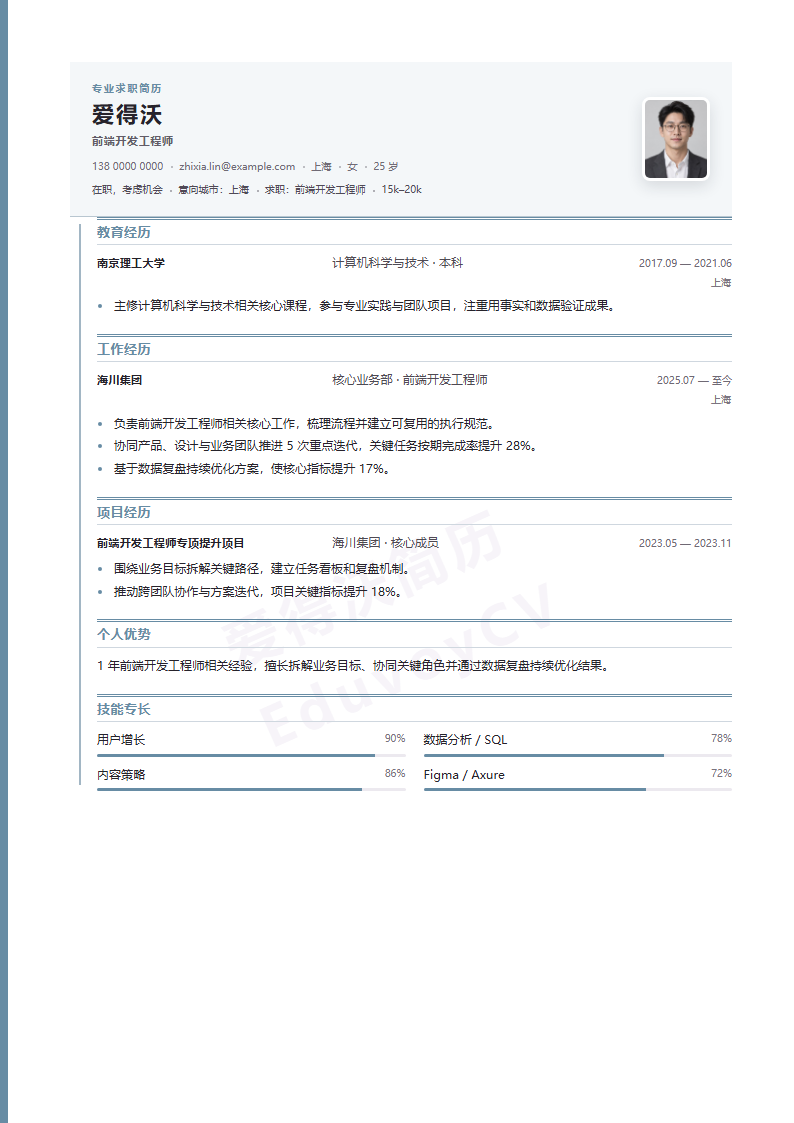Viewport: 794px width, 1123px height.
Task: Click the profile photo thumbnail
Action: coord(676,139)
